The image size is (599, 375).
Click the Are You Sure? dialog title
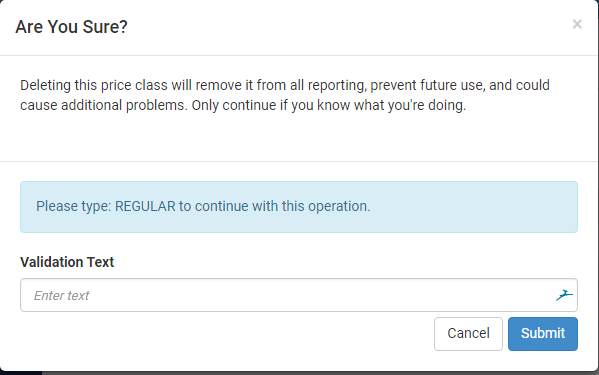click(x=71, y=27)
